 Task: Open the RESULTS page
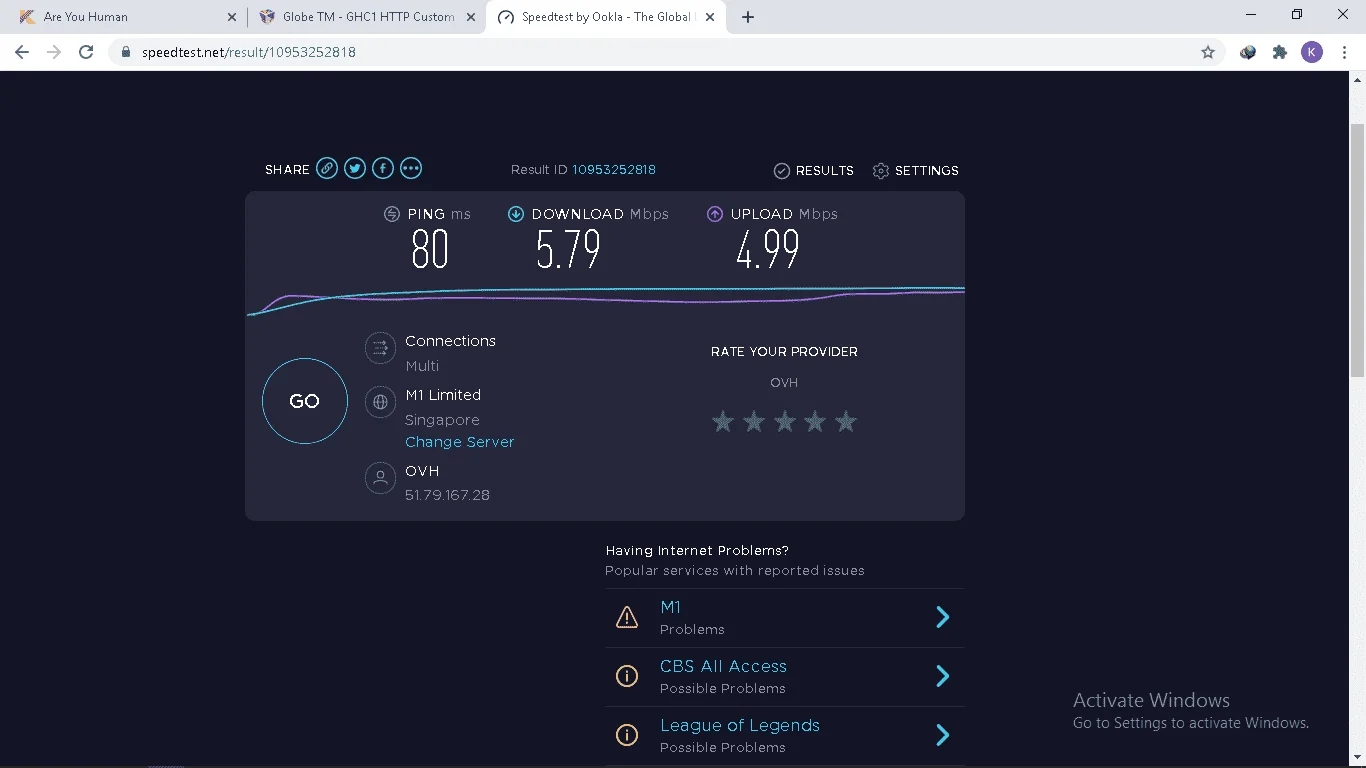click(x=825, y=171)
